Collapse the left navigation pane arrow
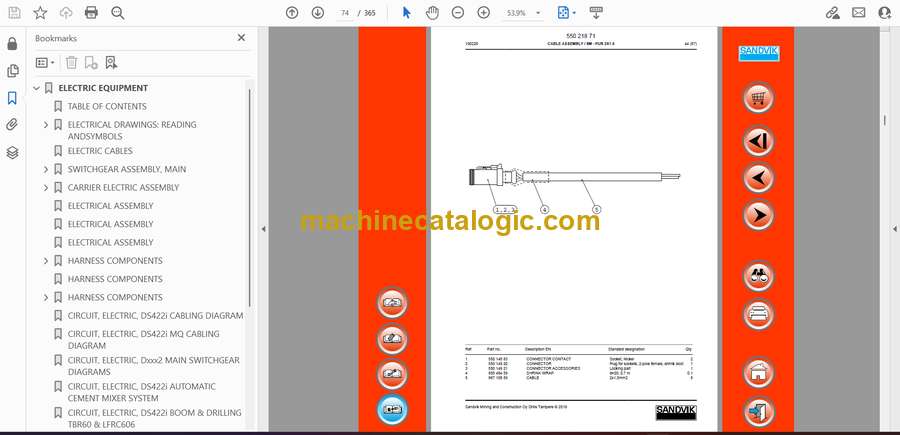Image resolution: width=900 pixels, height=435 pixels. (x=263, y=229)
